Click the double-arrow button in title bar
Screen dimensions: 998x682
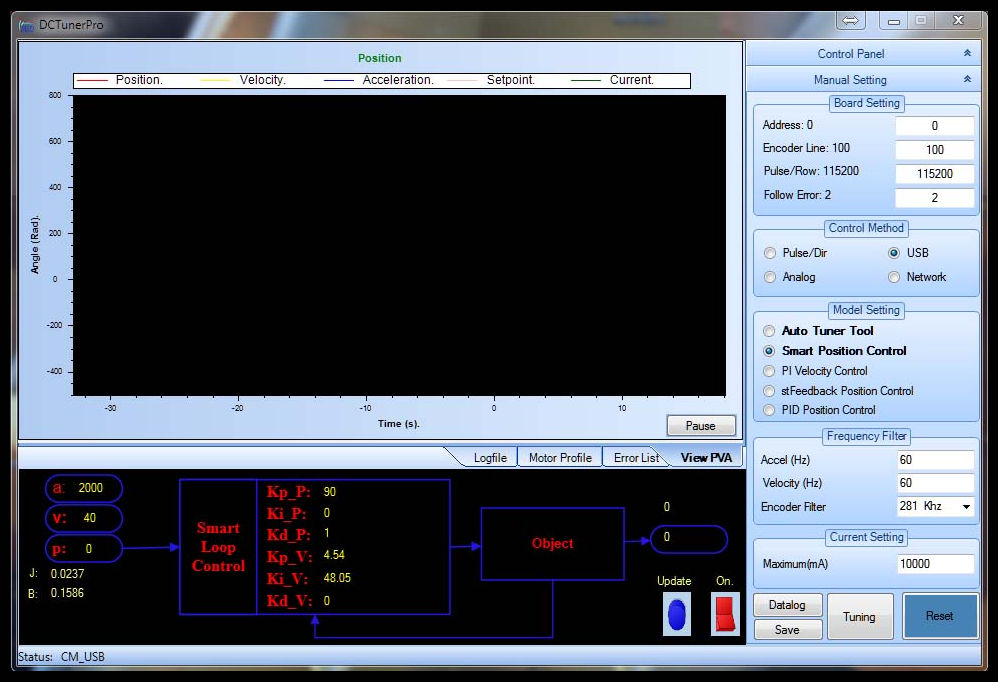coord(850,20)
